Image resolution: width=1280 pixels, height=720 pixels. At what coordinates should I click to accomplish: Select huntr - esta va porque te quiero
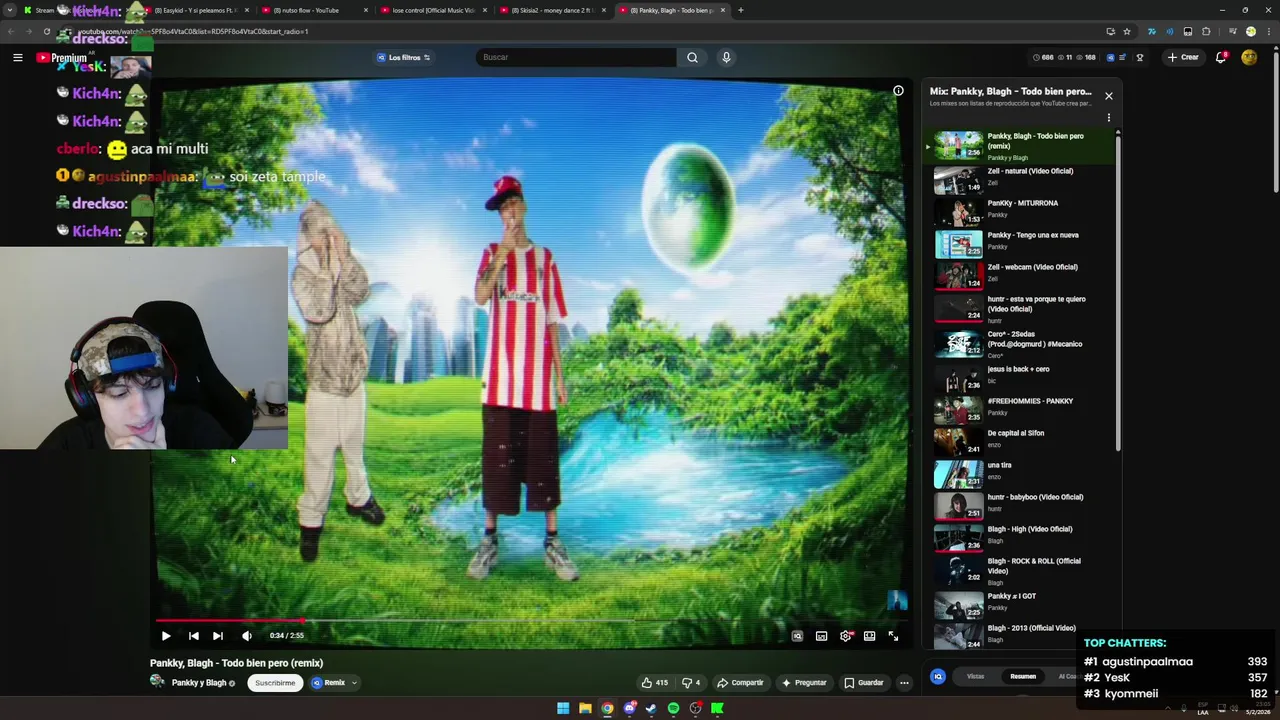[1022, 308]
